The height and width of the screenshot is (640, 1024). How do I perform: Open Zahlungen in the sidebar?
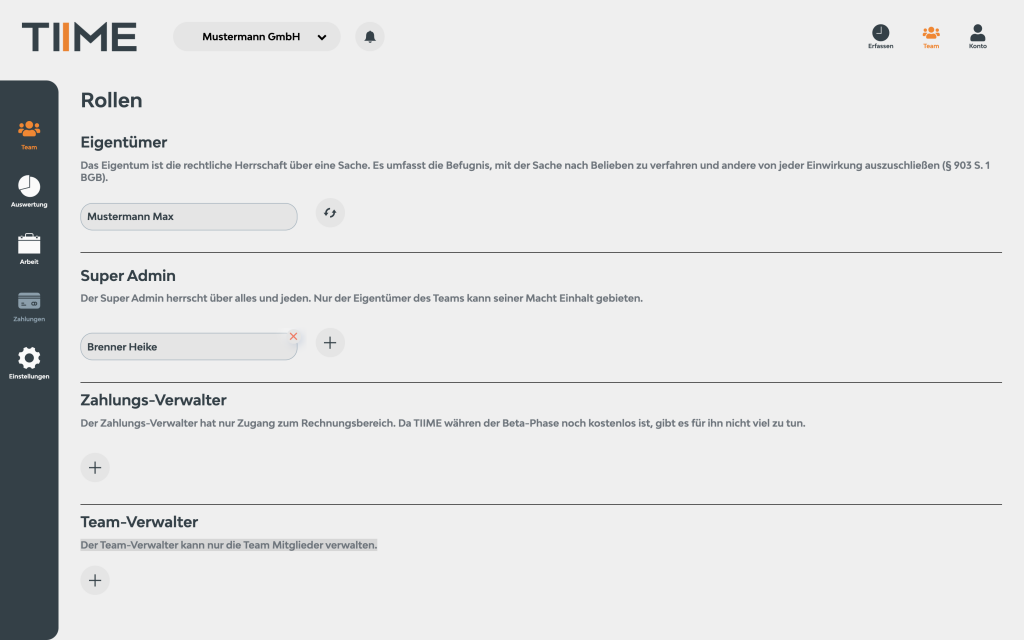coord(29,306)
